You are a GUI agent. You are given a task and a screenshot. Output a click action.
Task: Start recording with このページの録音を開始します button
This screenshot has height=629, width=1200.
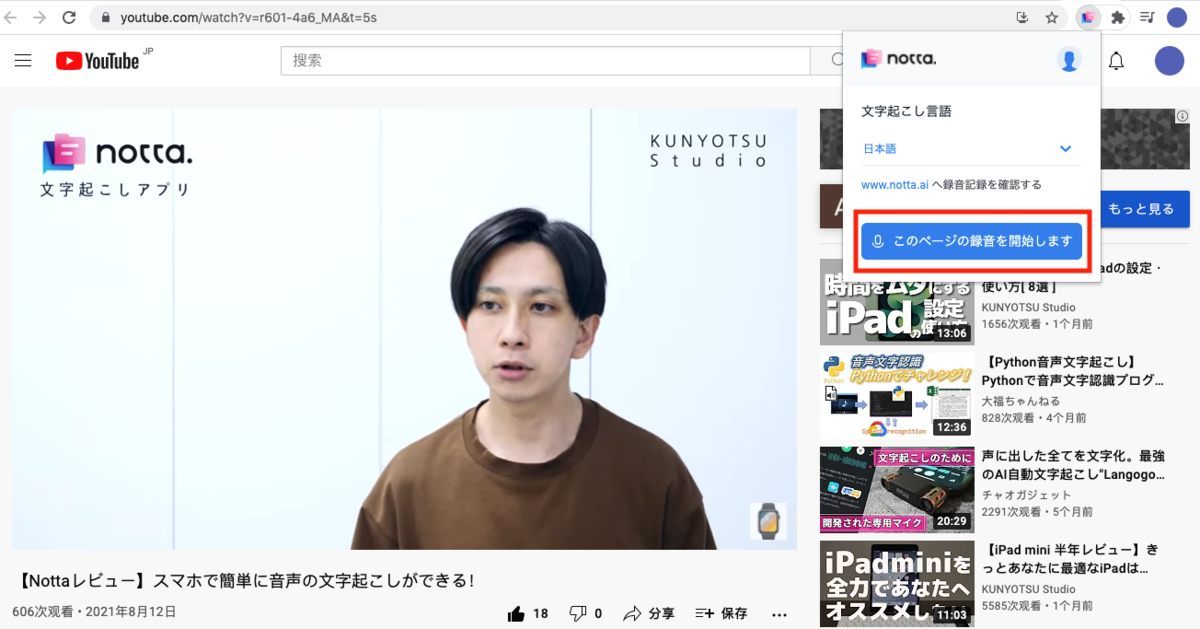pos(971,241)
